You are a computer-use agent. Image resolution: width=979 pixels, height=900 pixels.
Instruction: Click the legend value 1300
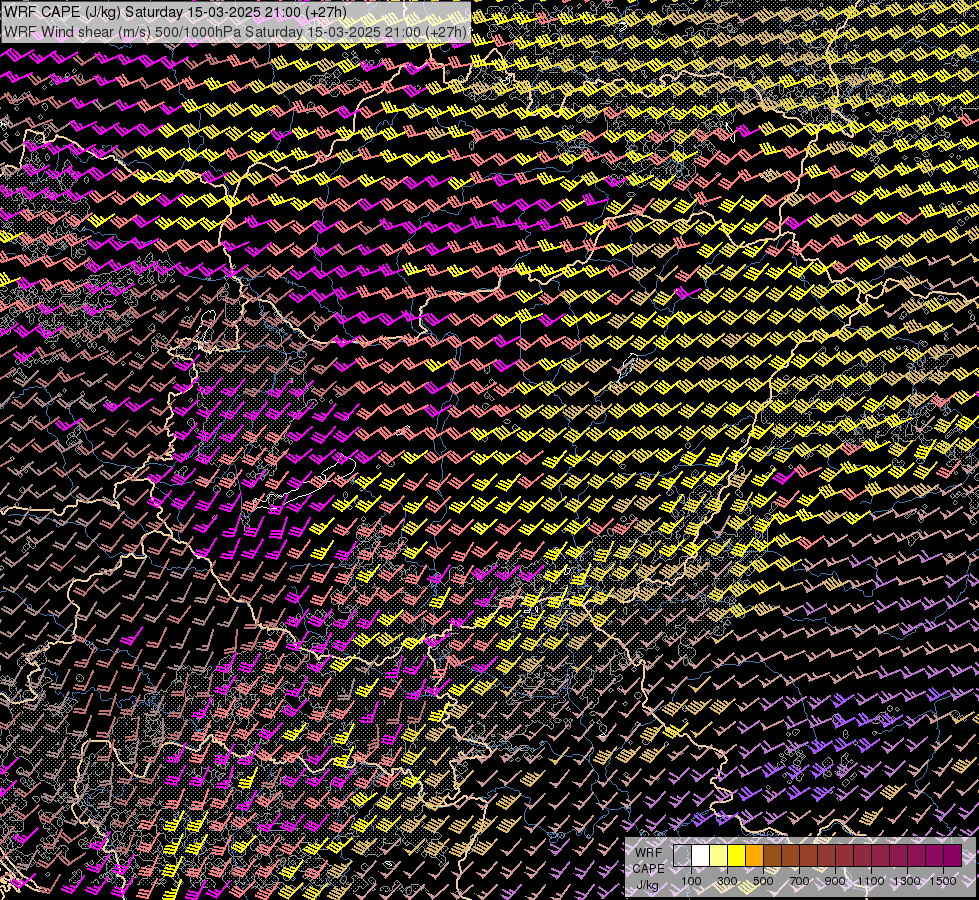(907, 881)
